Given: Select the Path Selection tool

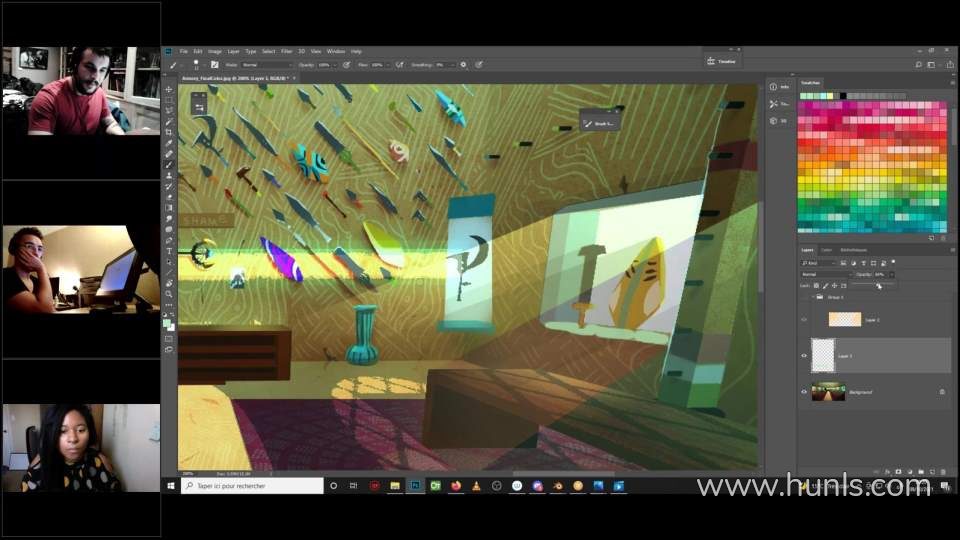Looking at the screenshot, I should [x=169, y=262].
